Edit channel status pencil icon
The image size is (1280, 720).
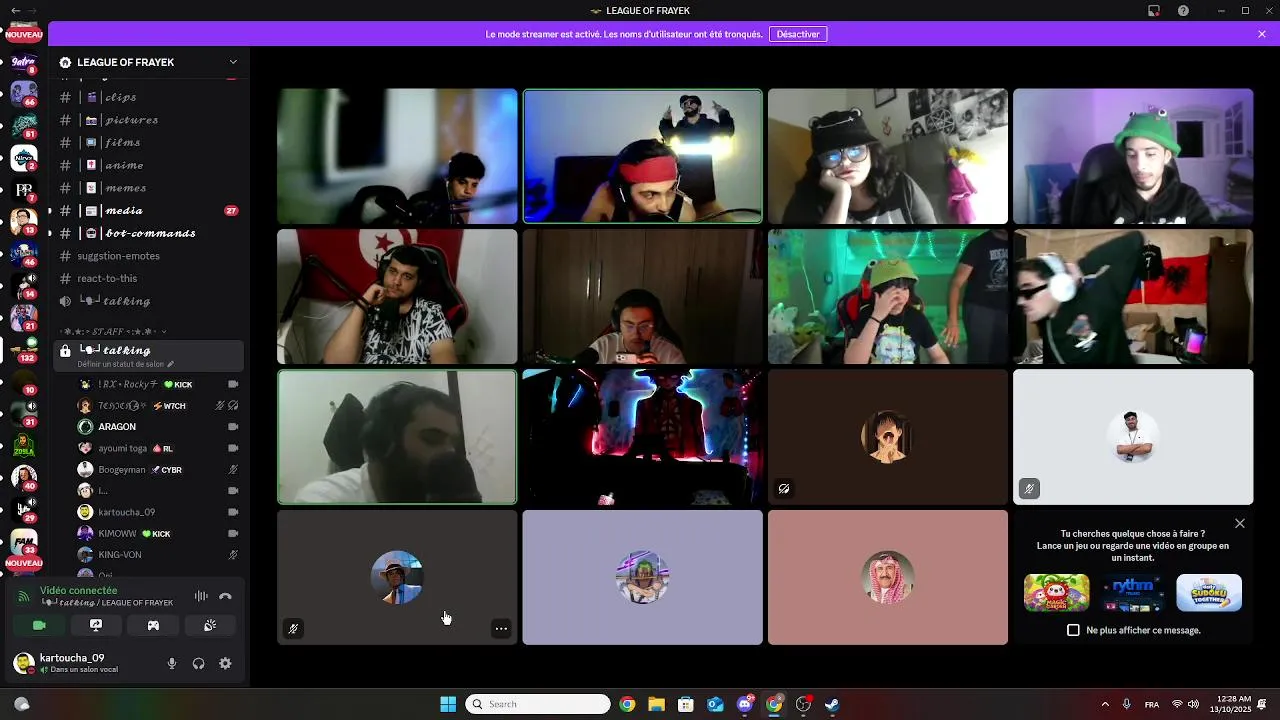coord(170,364)
